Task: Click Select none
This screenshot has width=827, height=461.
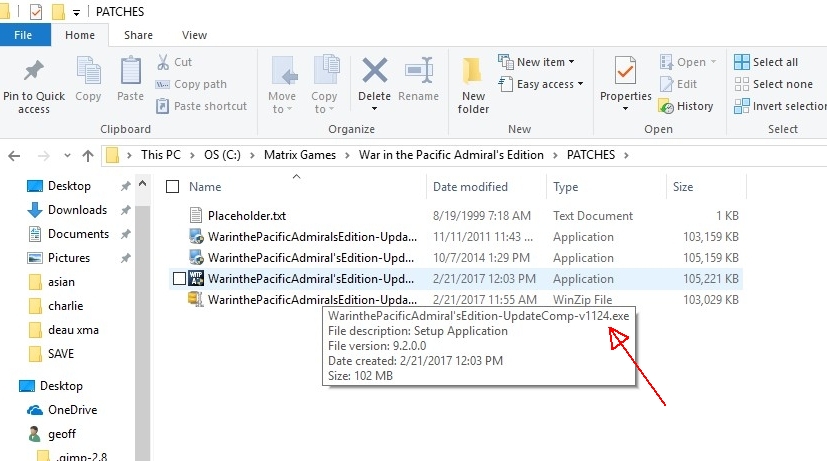Action: [x=773, y=84]
